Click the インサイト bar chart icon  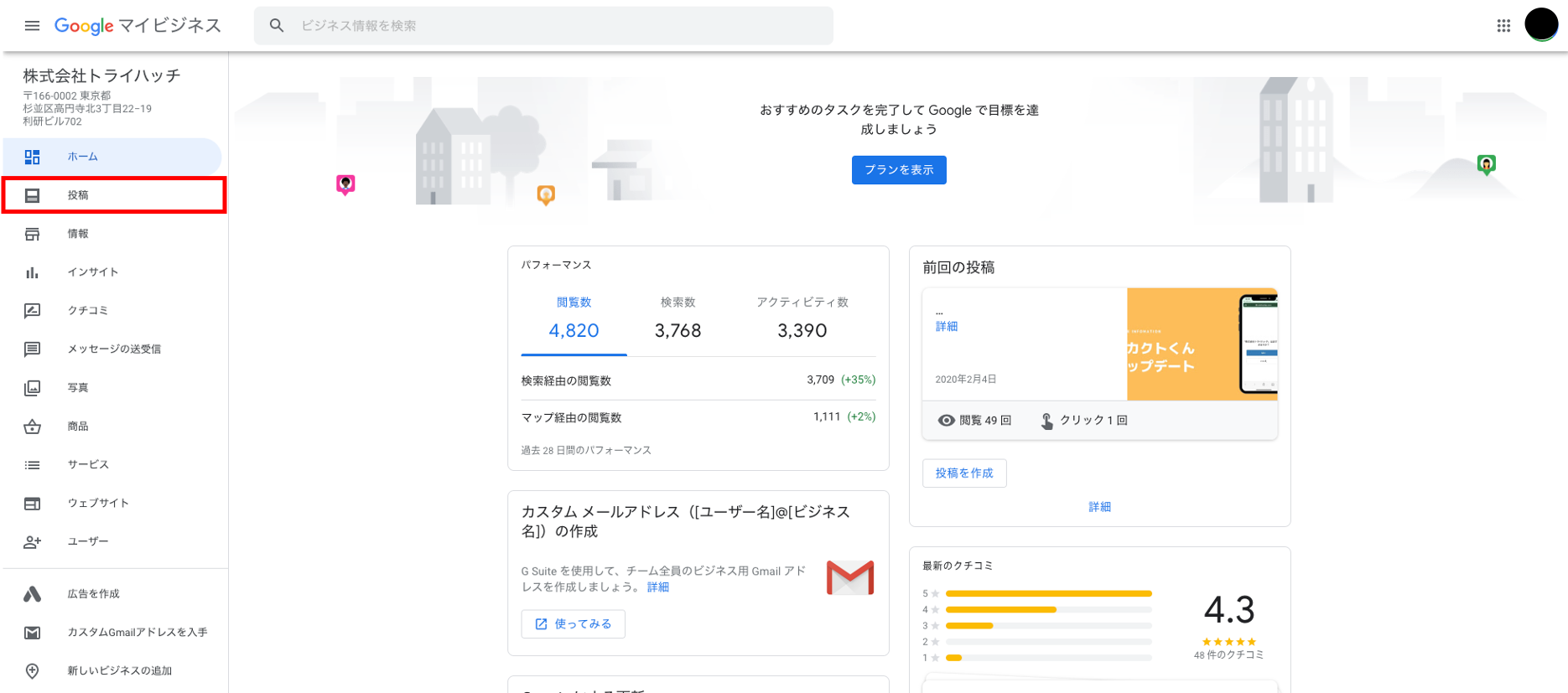[x=32, y=272]
